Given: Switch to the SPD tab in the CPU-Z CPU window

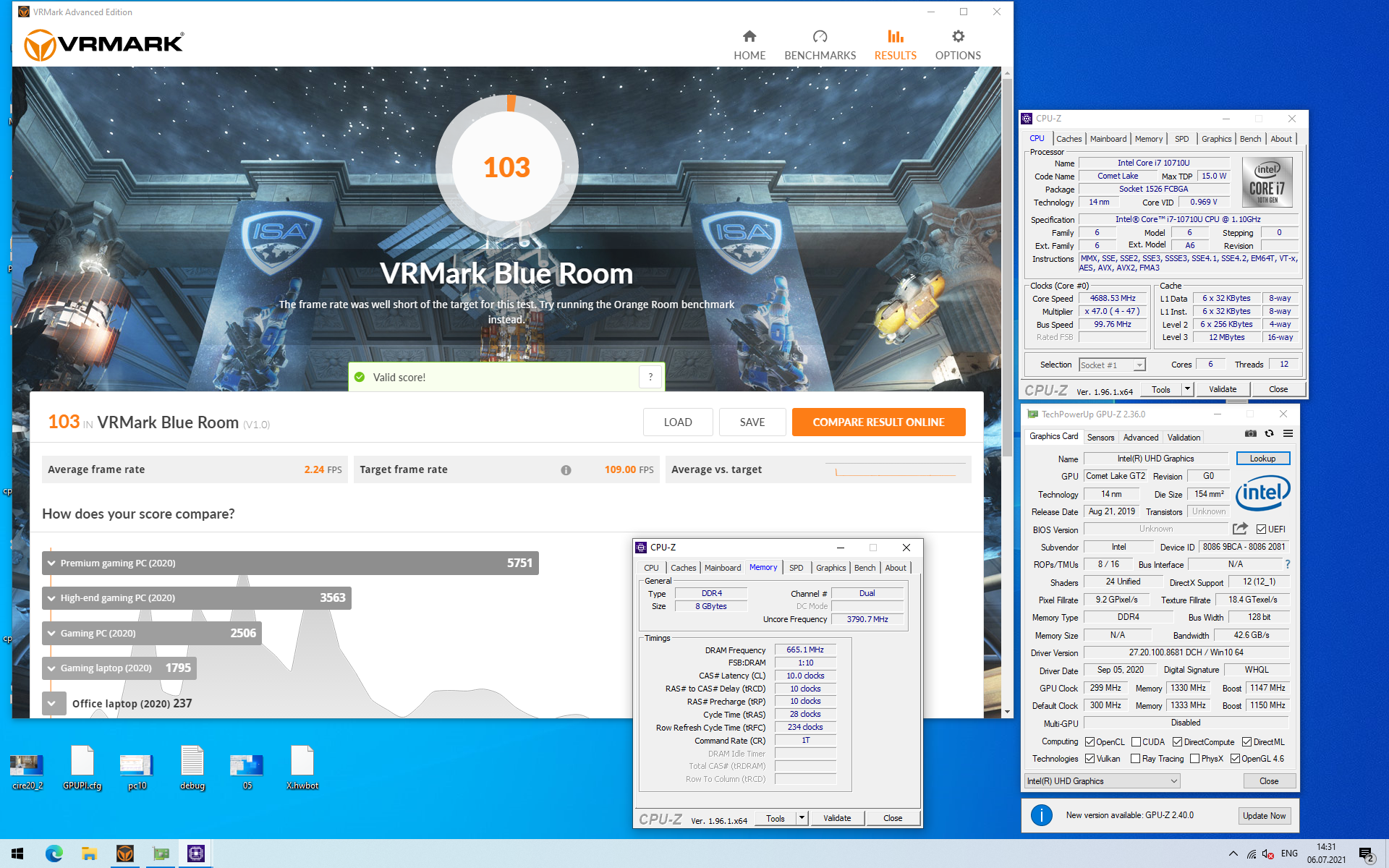Looking at the screenshot, I should [1181, 139].
